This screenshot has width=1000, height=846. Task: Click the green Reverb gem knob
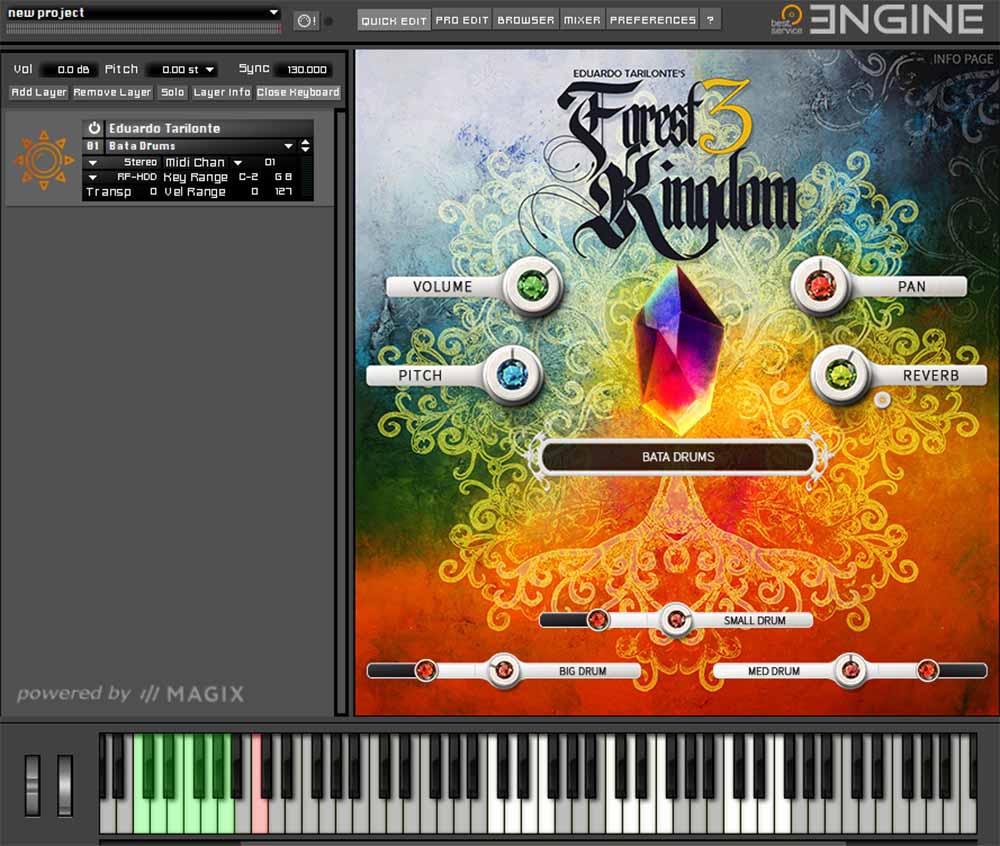[x=840, y=375]
